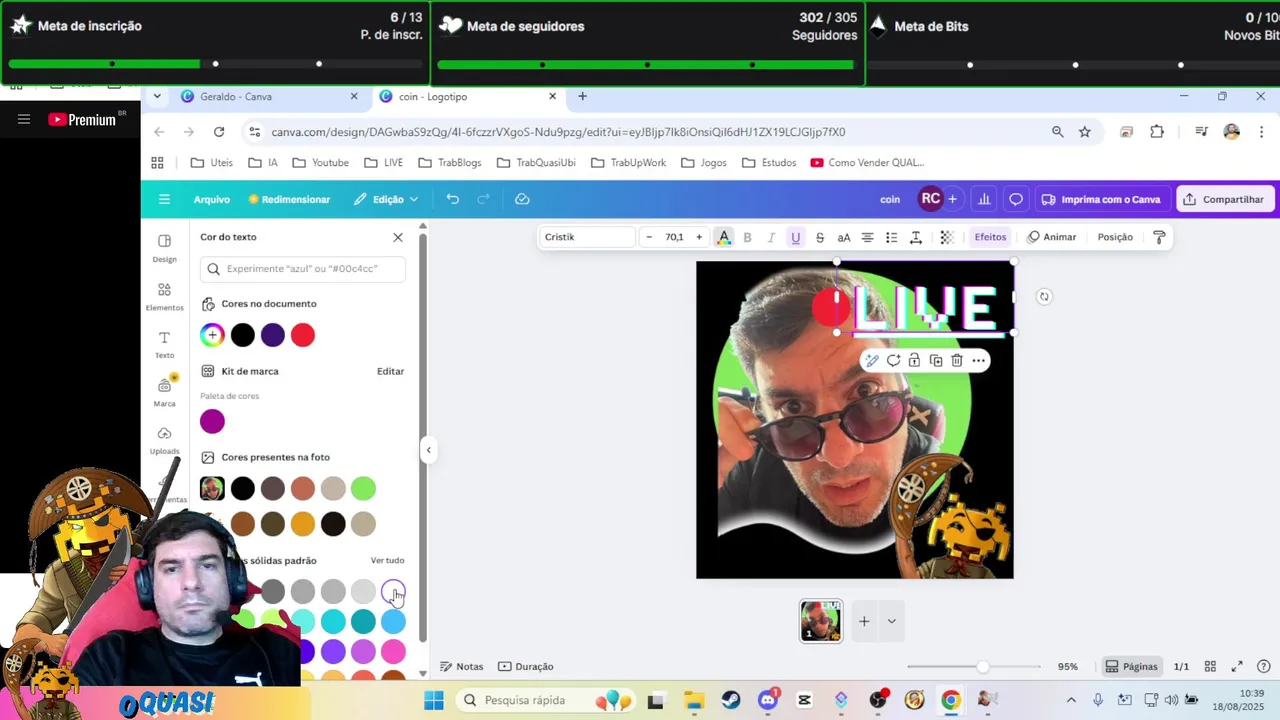Image resolution: width=1280 pixels, height=720 pixels.
Task: Open letter and line spacing options
Action: [916, 237]
